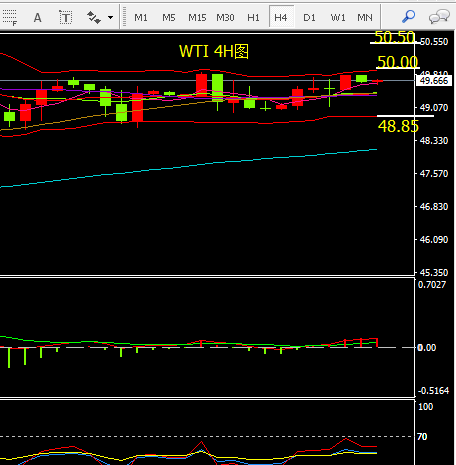Select the 50.00 price label
Image resolution: width=456 pixels, height=465 pixels.
click(x=397, y=62)
